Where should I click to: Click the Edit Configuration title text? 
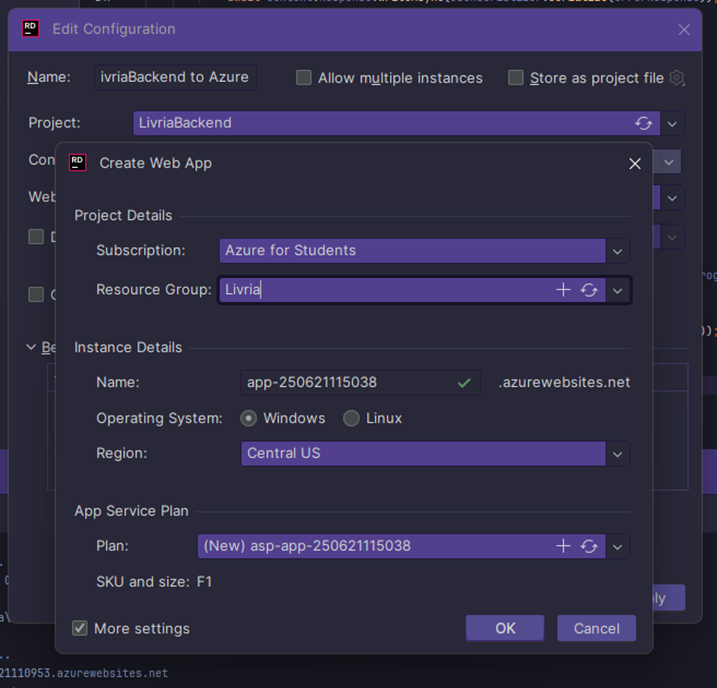coord(114,29)
